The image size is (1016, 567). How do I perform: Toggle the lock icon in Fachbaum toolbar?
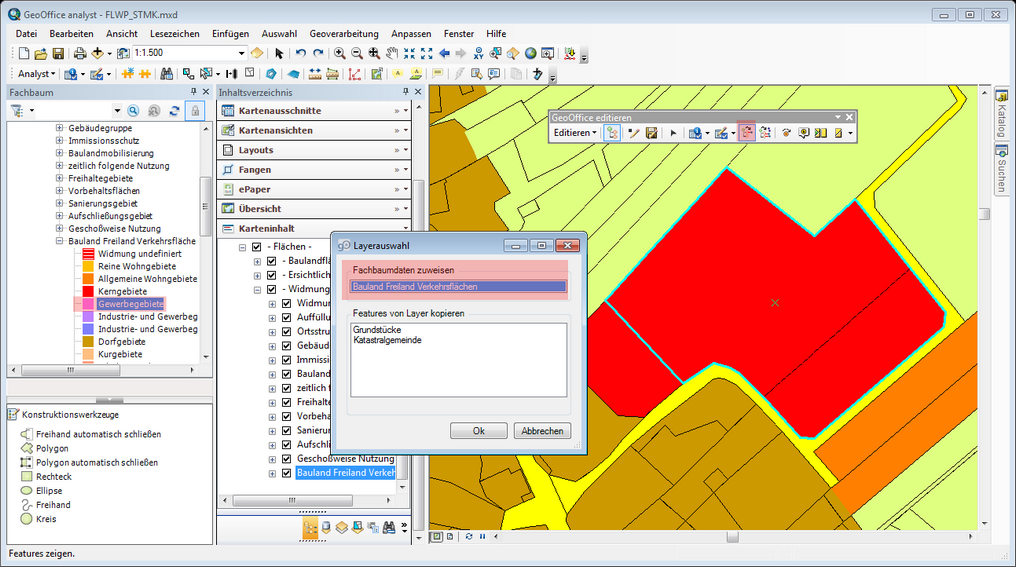195,111
